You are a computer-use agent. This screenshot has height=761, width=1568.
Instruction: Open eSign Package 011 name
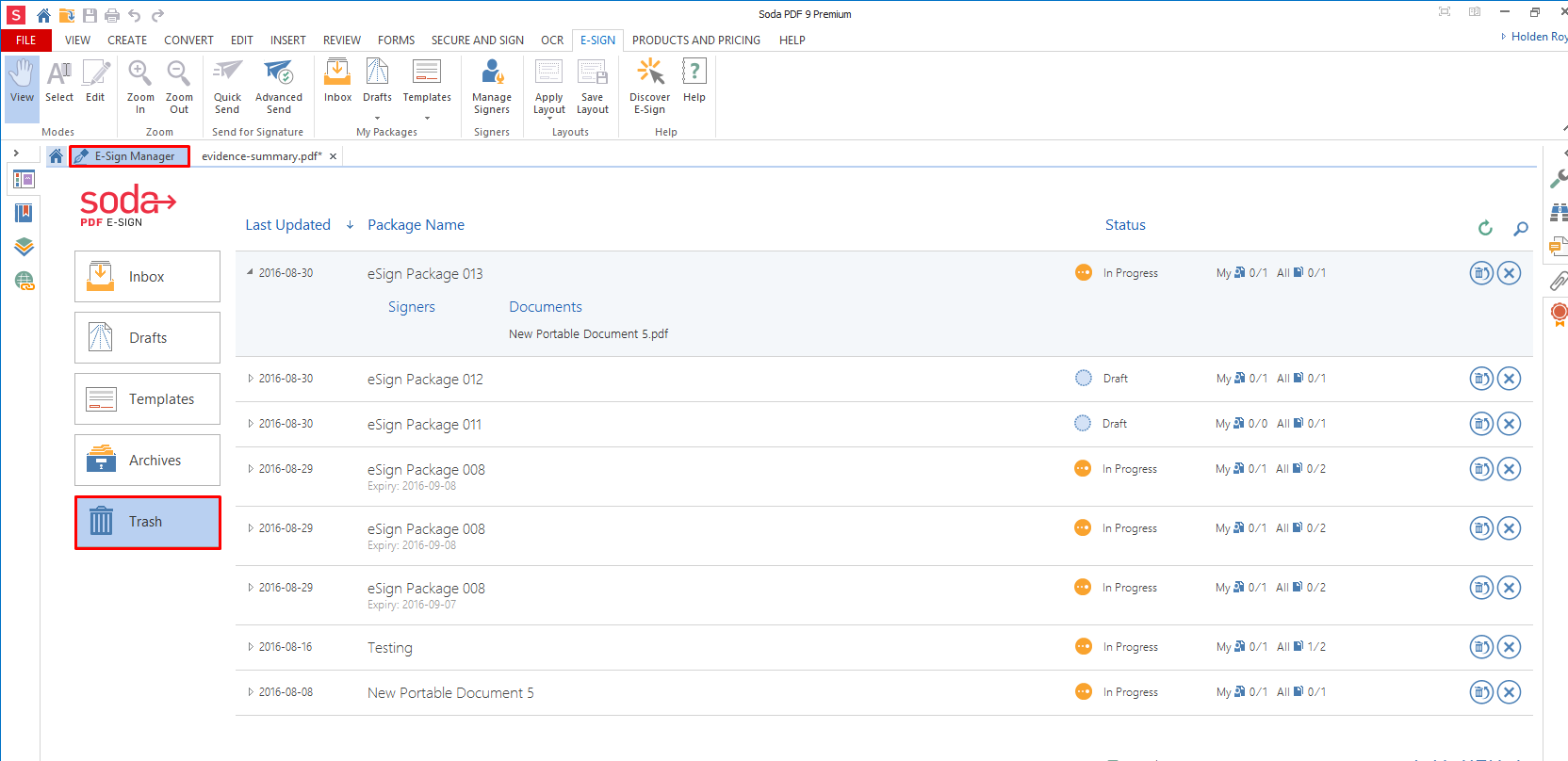point(424,425)
